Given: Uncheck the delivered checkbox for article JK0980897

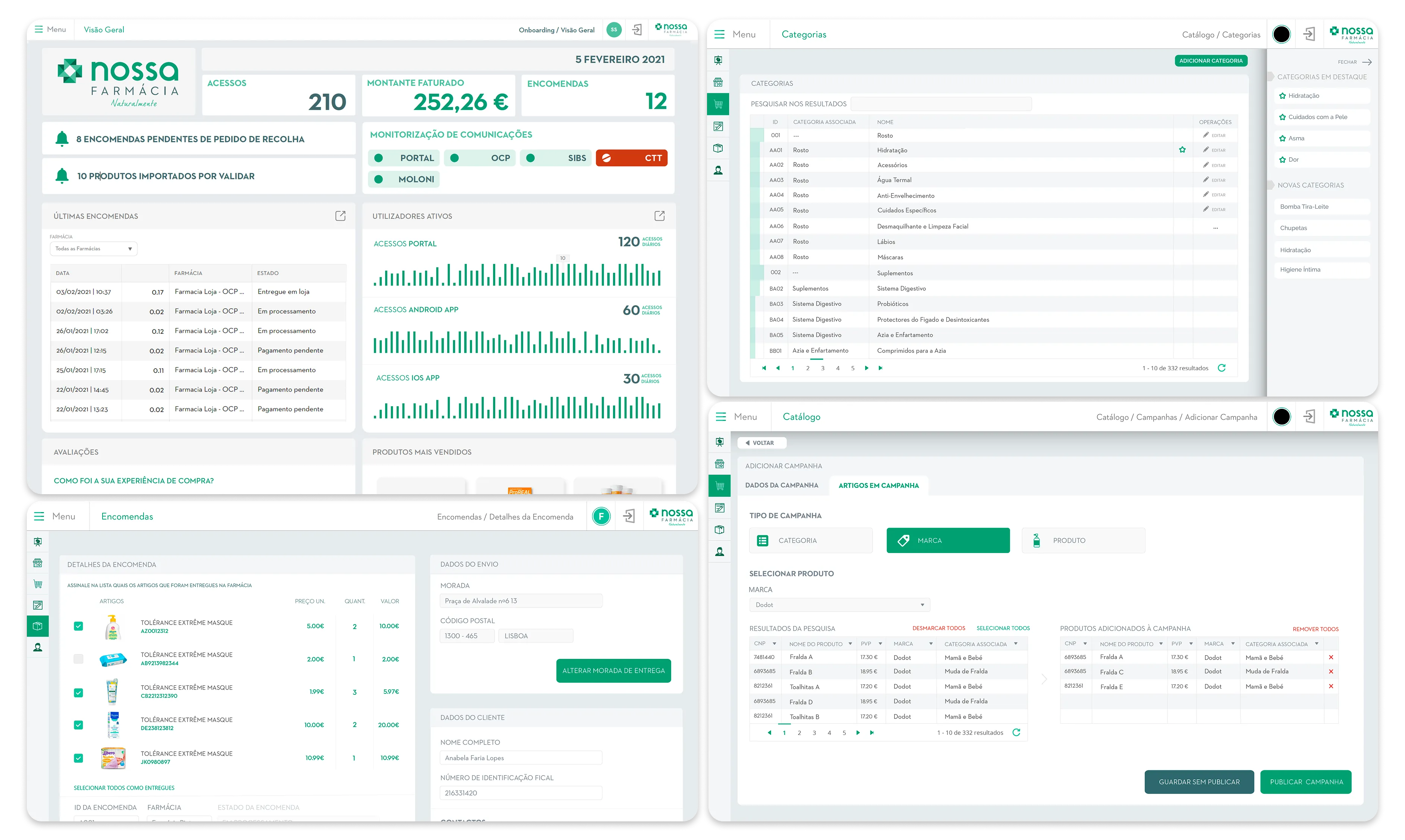Looking at the screenshot, I should click(78, 758).
